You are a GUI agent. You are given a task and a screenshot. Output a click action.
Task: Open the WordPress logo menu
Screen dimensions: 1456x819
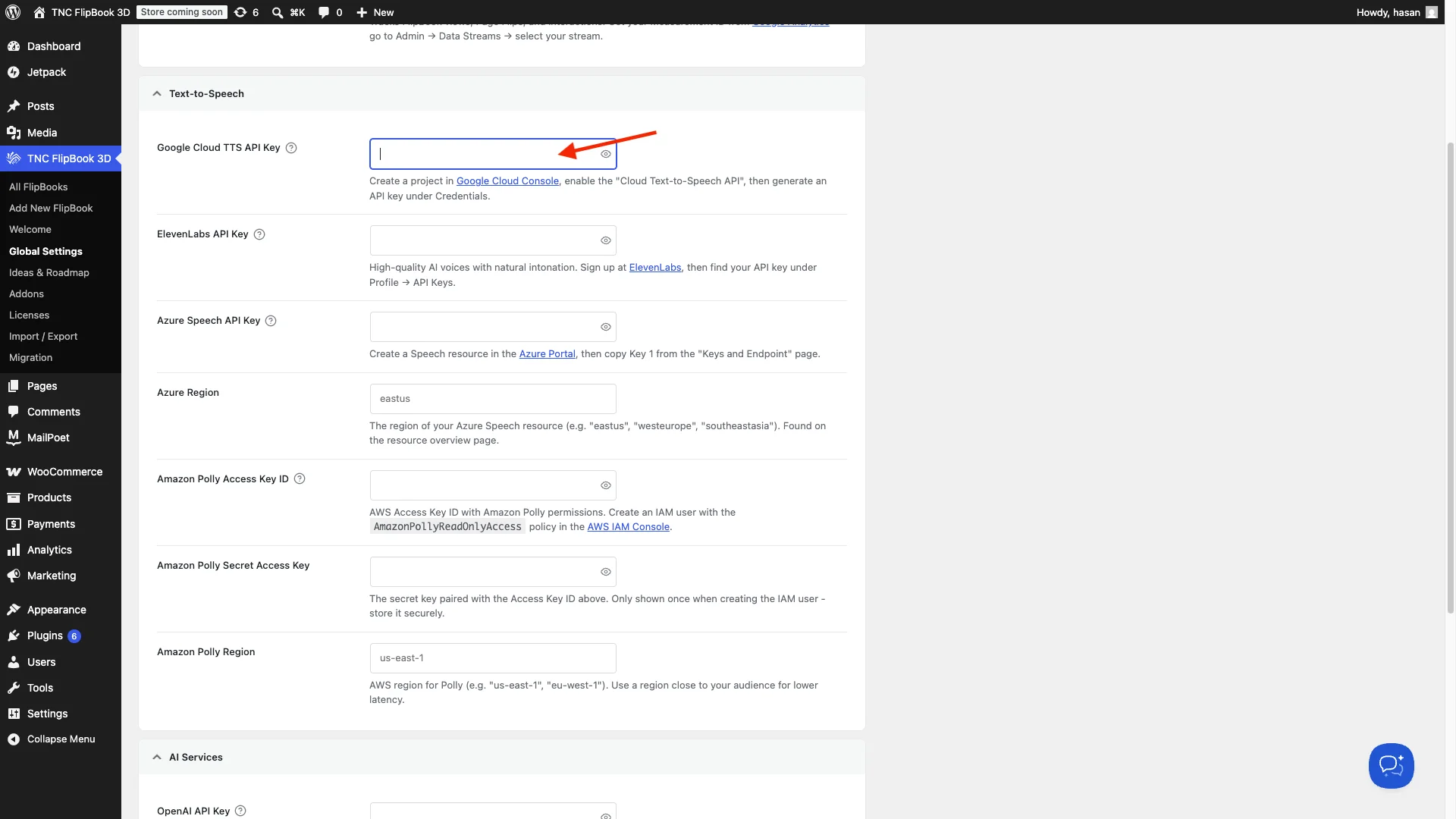(x=14, y=12)
